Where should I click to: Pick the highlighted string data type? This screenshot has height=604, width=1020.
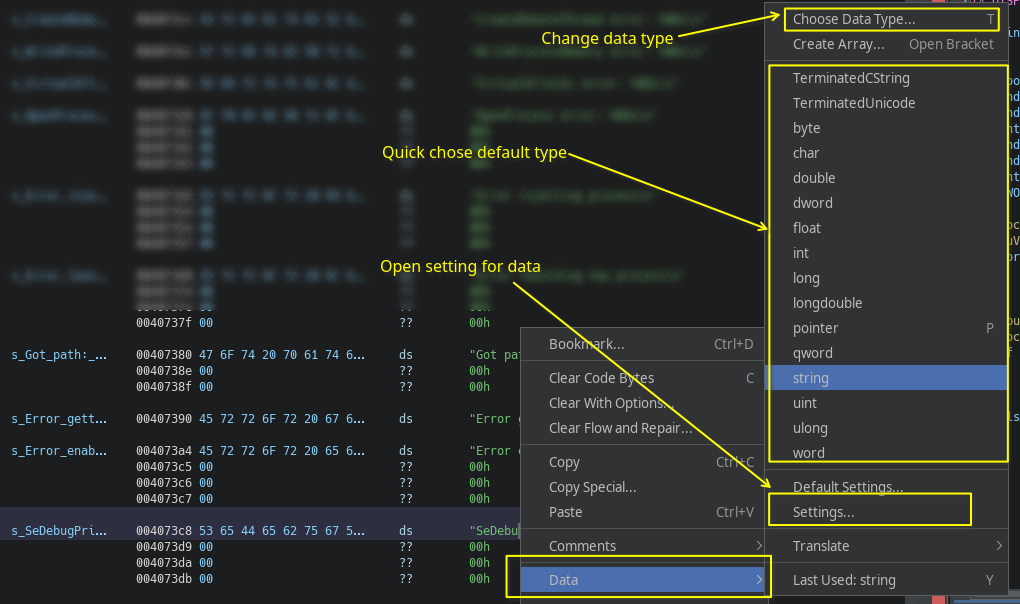[x=885, y=378]
